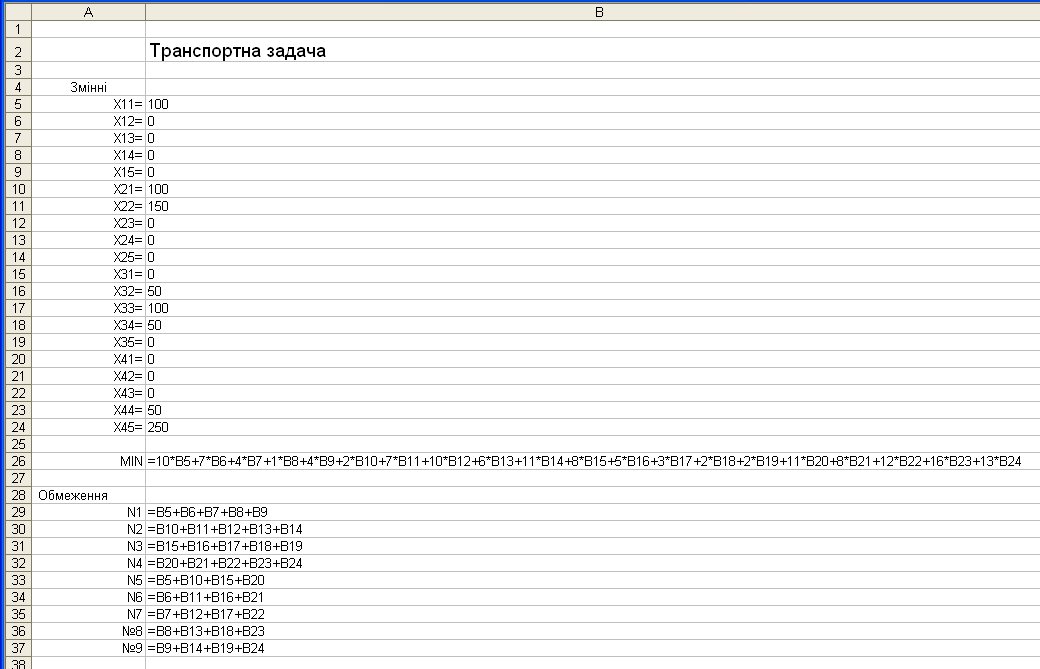
Task: Select the X34= label cell
Action: click(x=88, y=325)
